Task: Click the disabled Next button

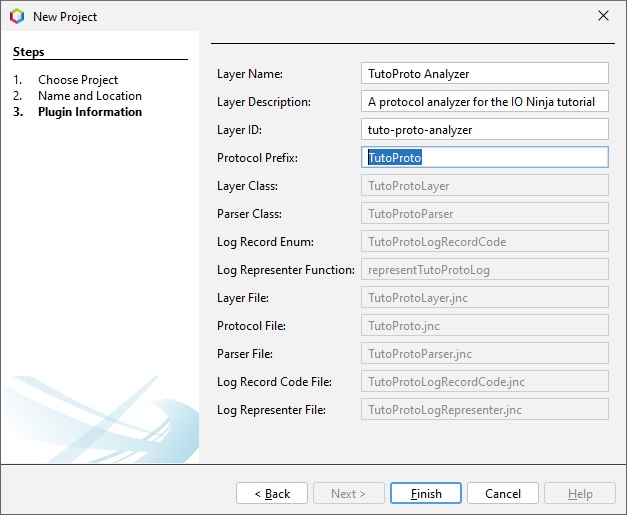Action: 349,493
